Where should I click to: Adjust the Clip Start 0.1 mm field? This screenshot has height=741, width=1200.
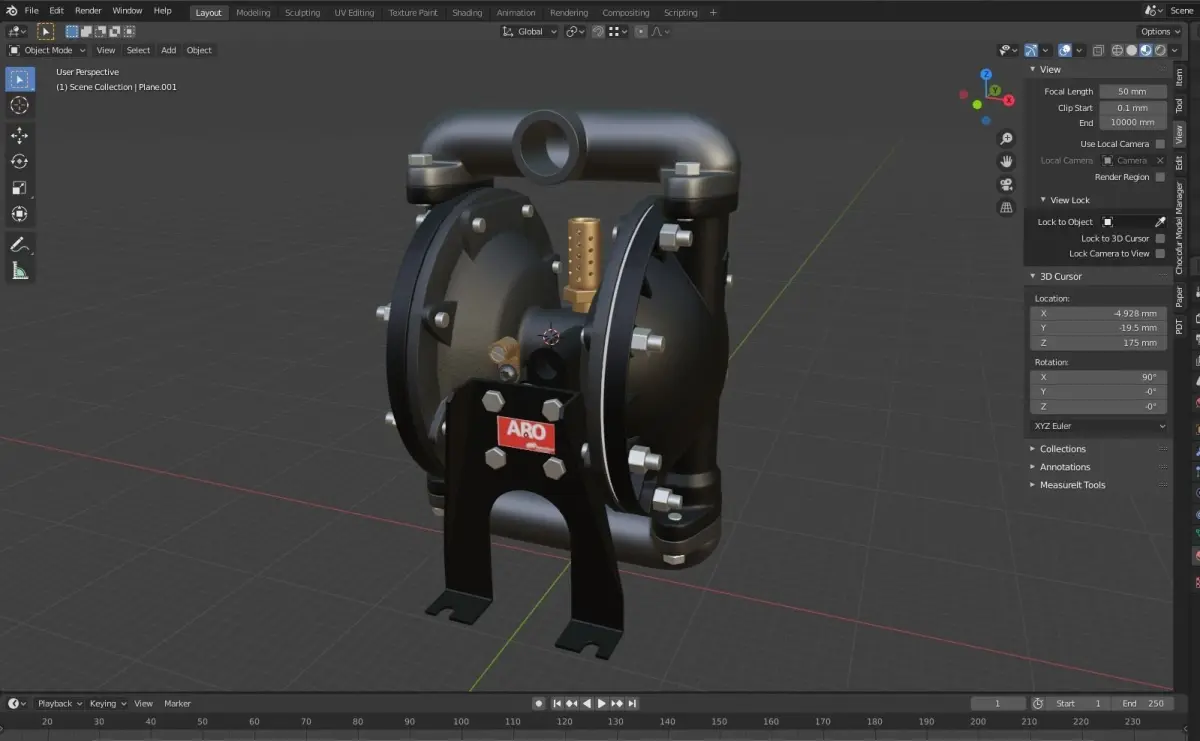click(1133, 107)
